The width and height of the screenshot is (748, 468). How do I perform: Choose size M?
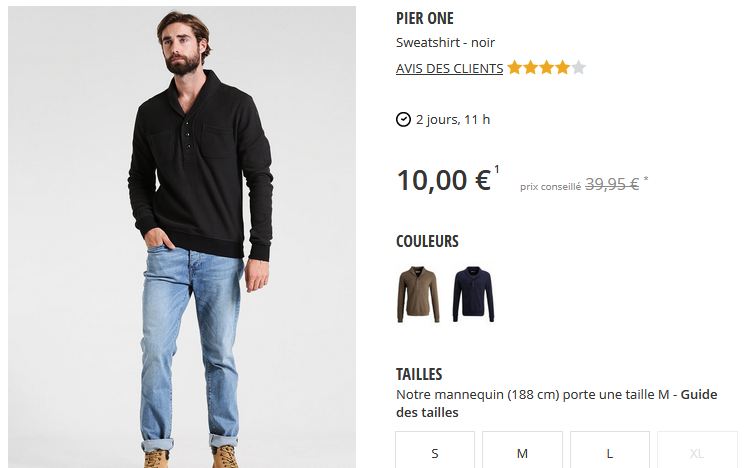(522, 452)
